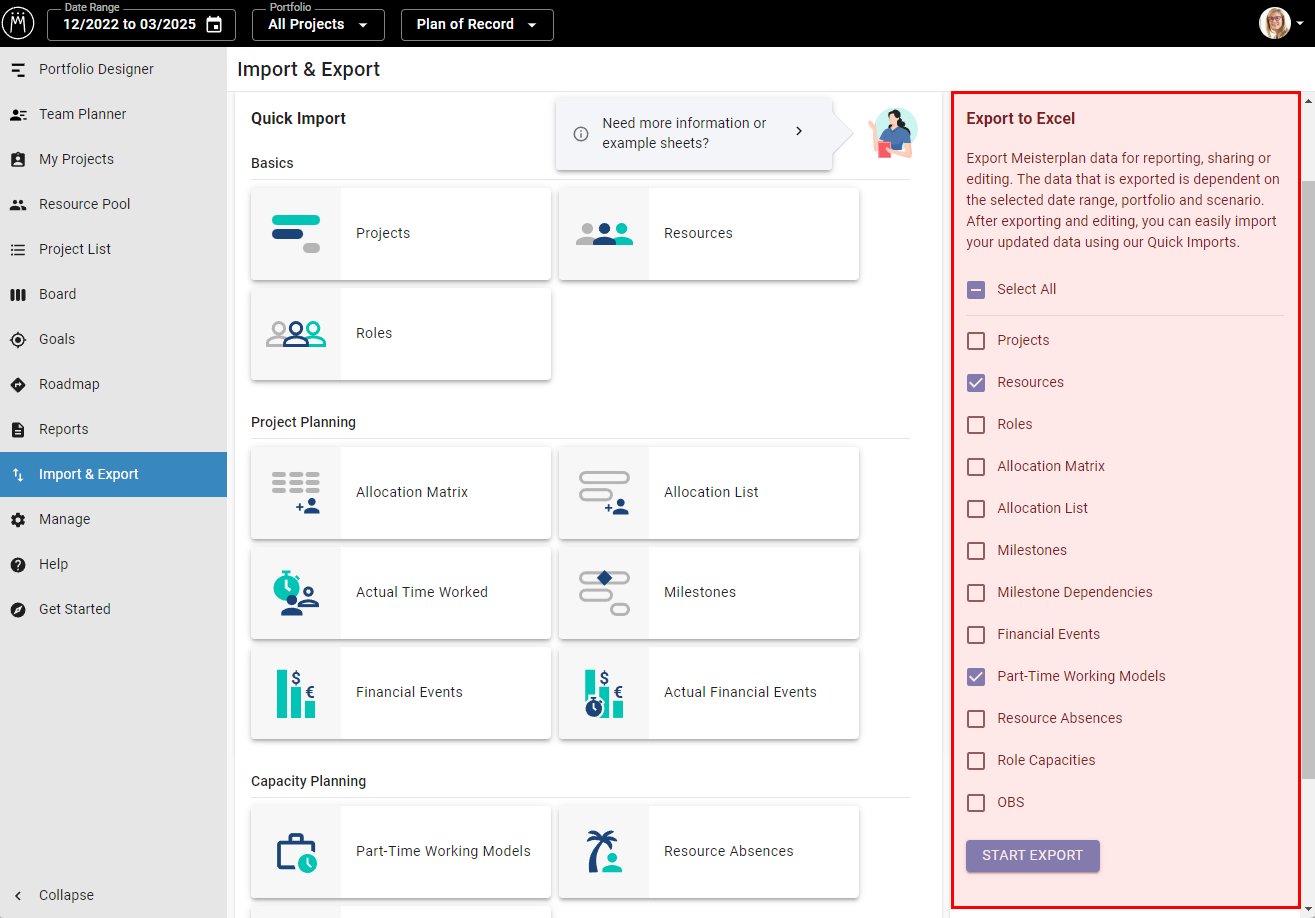Viewport: 1315px width, 918px height.
Task: Open user profile avatar
Action: click(x=1274, y=23)
